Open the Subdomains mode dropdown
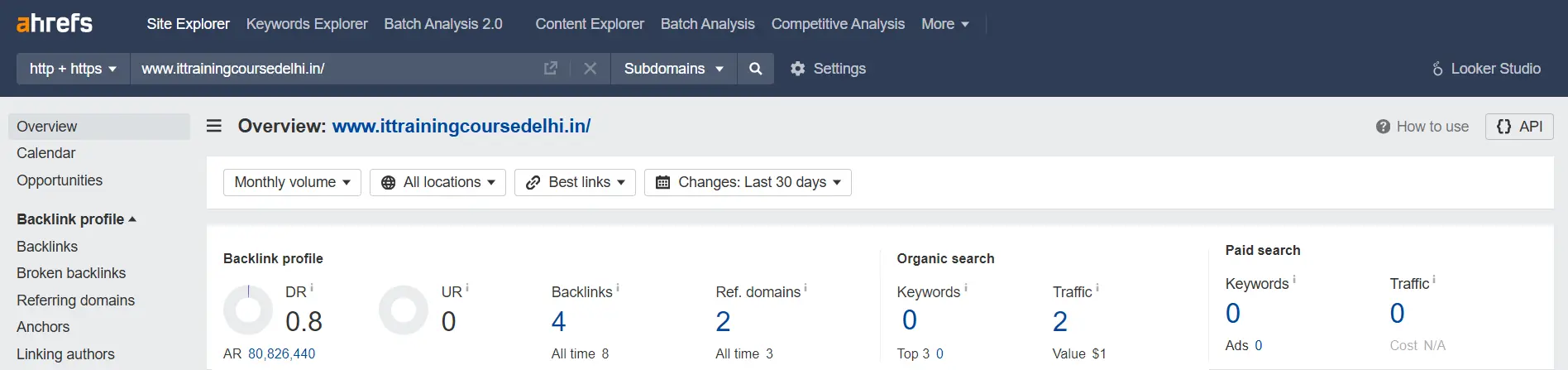The width and height of the screenshot is (1568, 370). click(673, 69)
